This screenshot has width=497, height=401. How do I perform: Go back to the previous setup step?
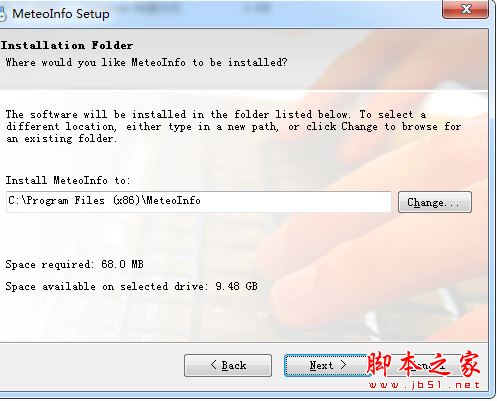click(x=228, y=365)
